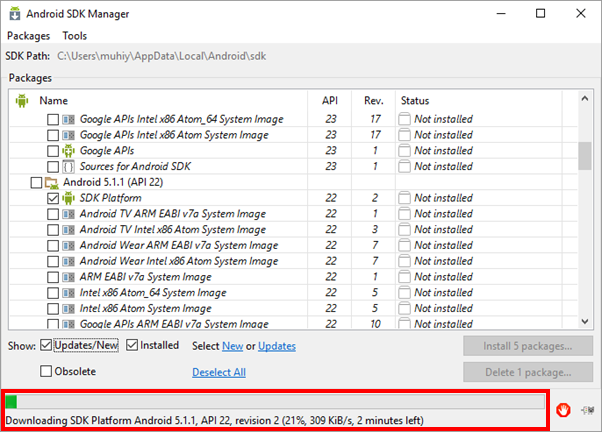Image resolution: width=602 pixels, height=432 pixels.
Task: Open the Packages menu
Action: click(28, 36)
